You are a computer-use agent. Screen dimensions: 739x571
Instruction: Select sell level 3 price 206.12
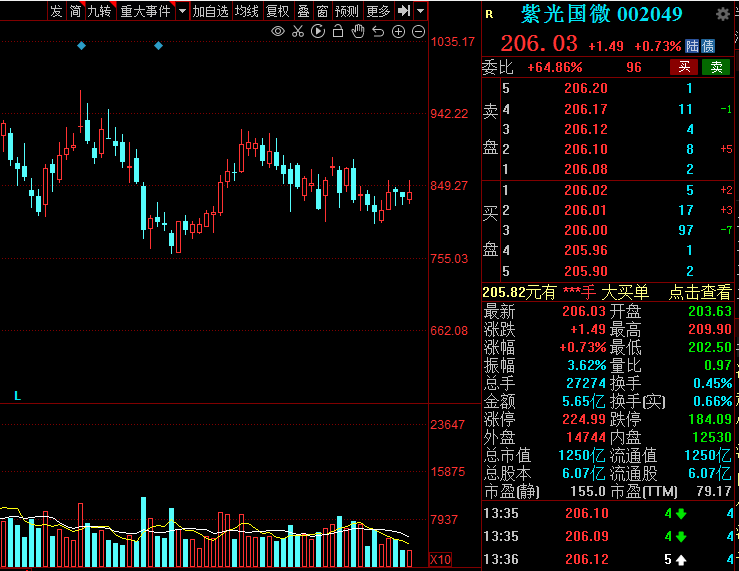586,129
